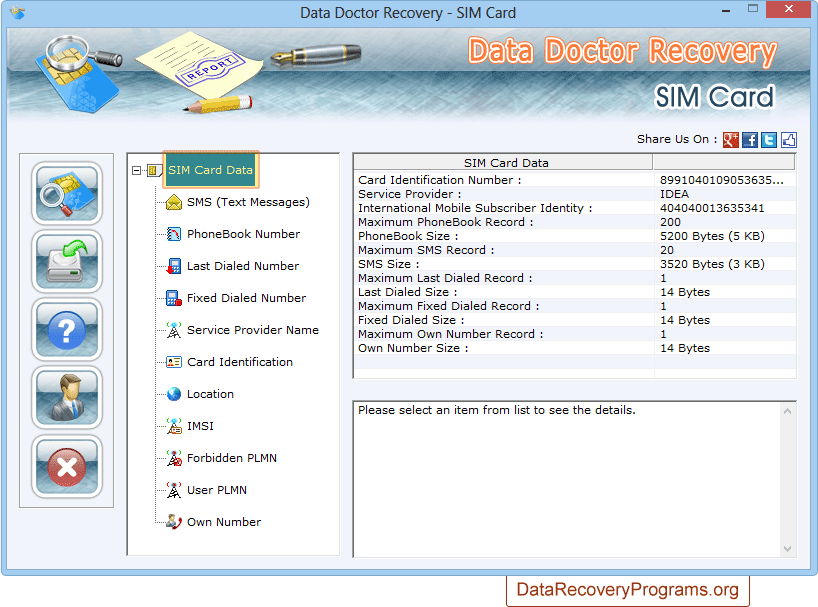The height and width of the screenshot is (607, 818).
Task: Click the details pane scroll up arrow
Action: click(x=788, y=411)
